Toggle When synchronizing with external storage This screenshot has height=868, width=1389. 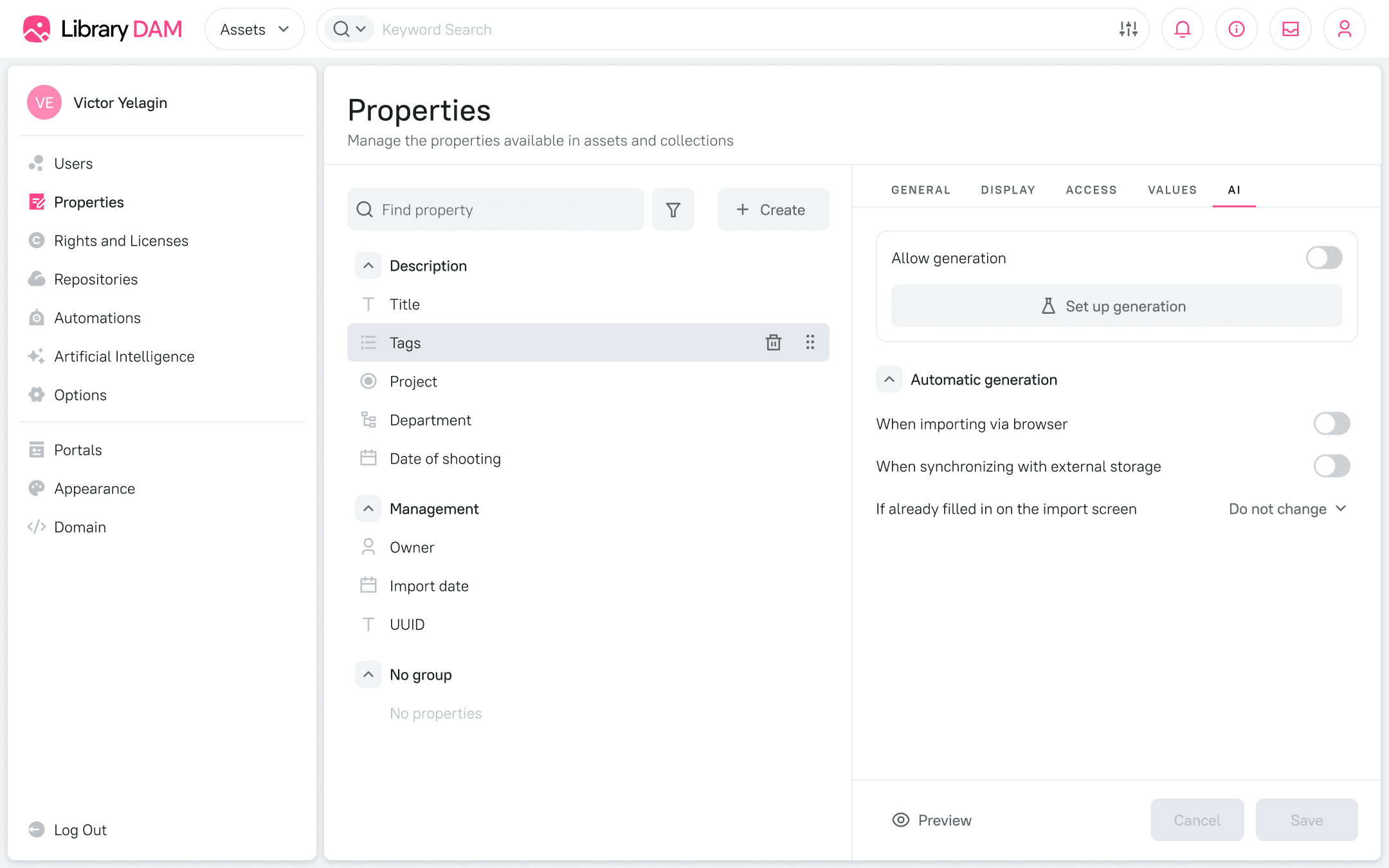click(x=1331, y=466)
